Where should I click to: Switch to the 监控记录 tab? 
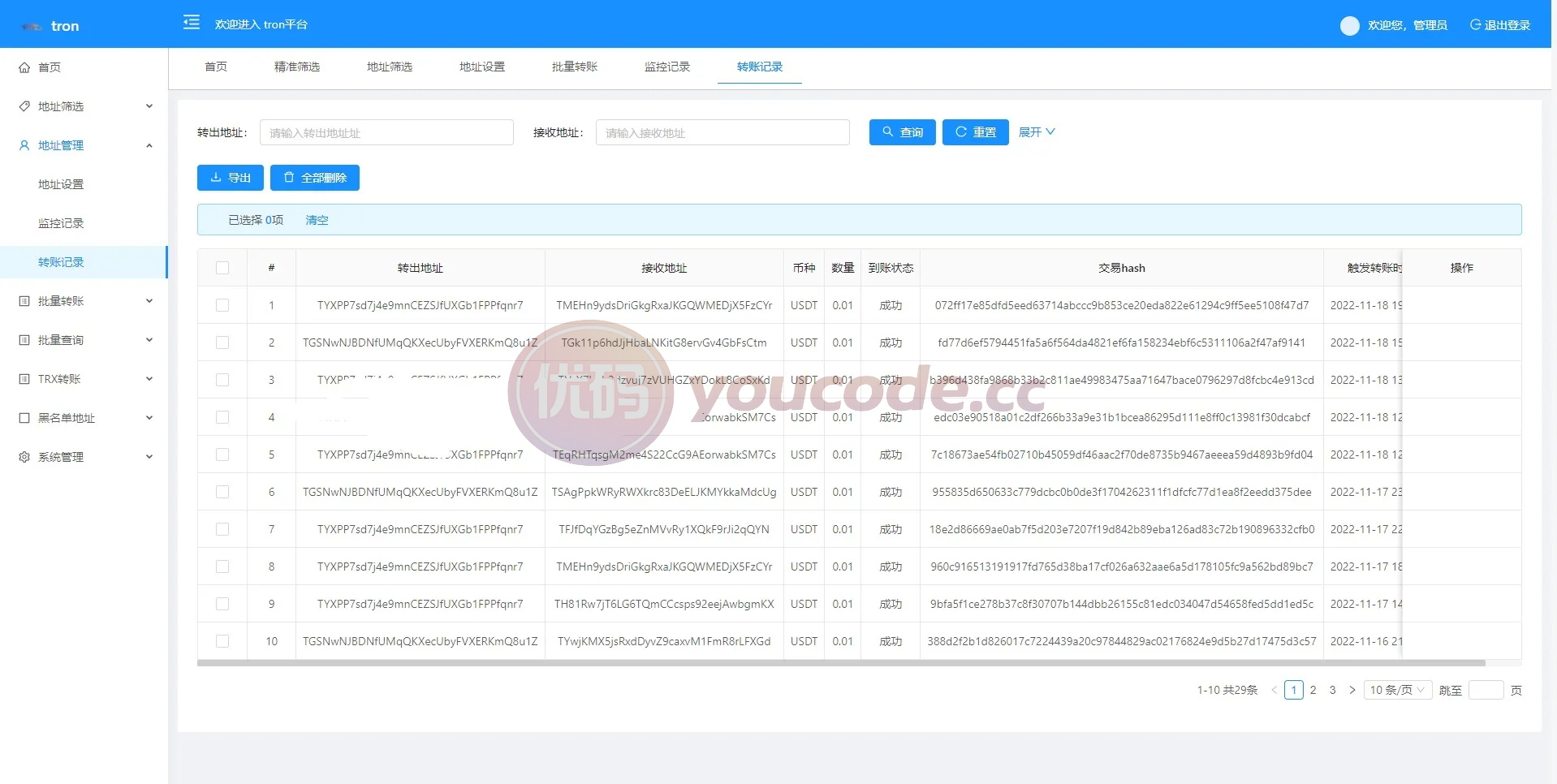(667, 67)
